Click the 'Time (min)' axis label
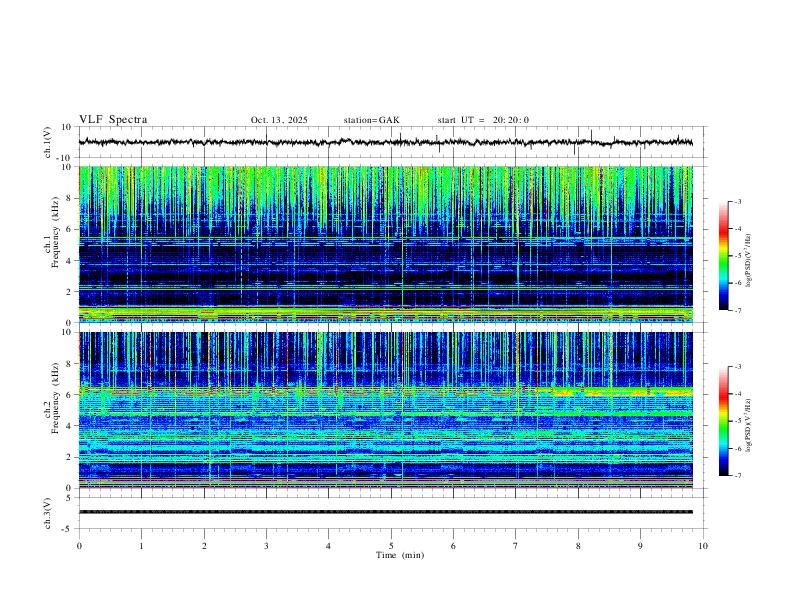792x612 pixels. (400, 555)
